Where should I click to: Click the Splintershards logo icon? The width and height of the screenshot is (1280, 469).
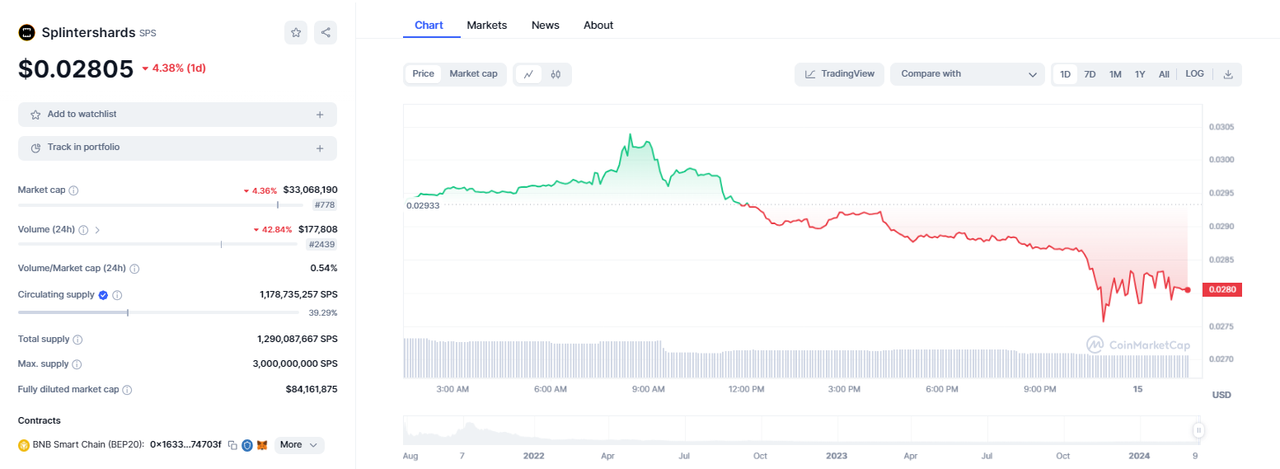pos(27,32)
